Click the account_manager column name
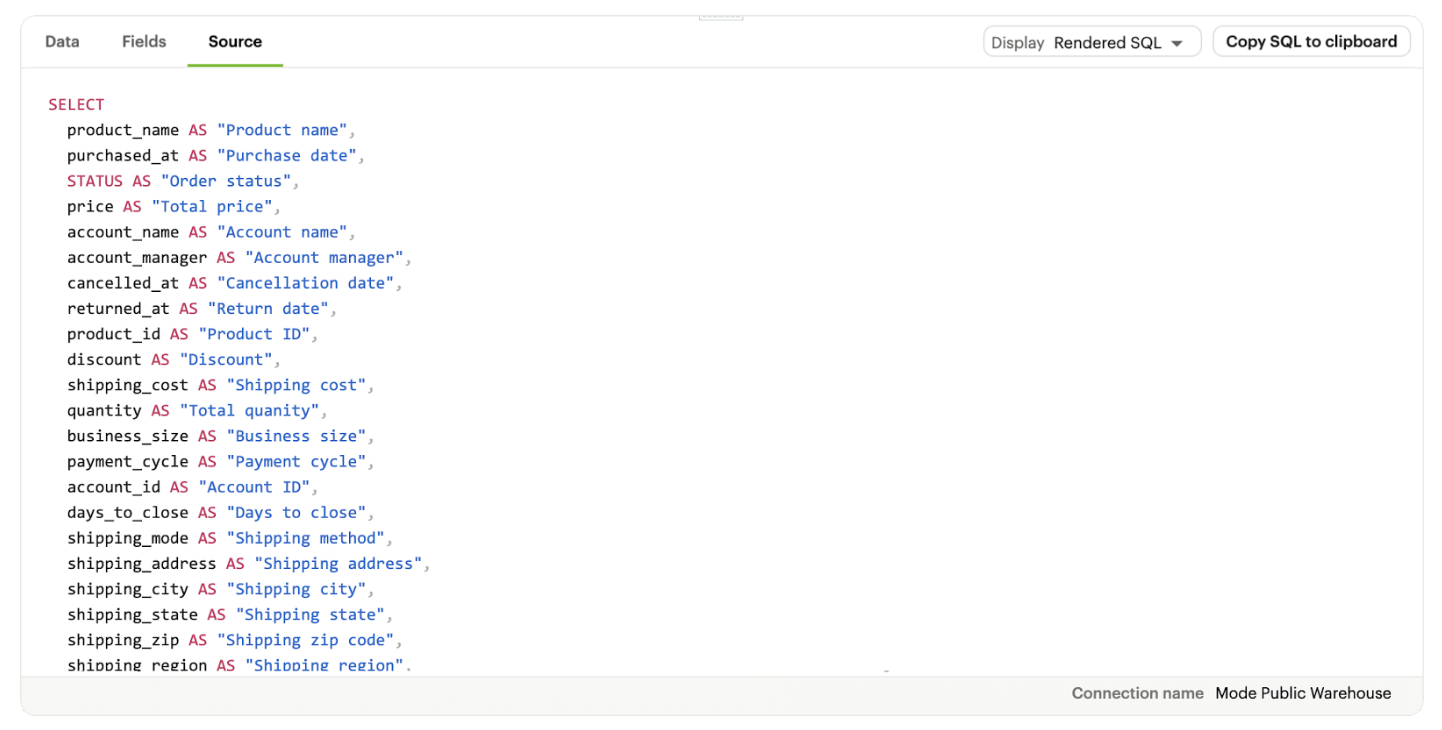Image resolution: width=1442 pixels, height=730 pixels. [137, 258]
